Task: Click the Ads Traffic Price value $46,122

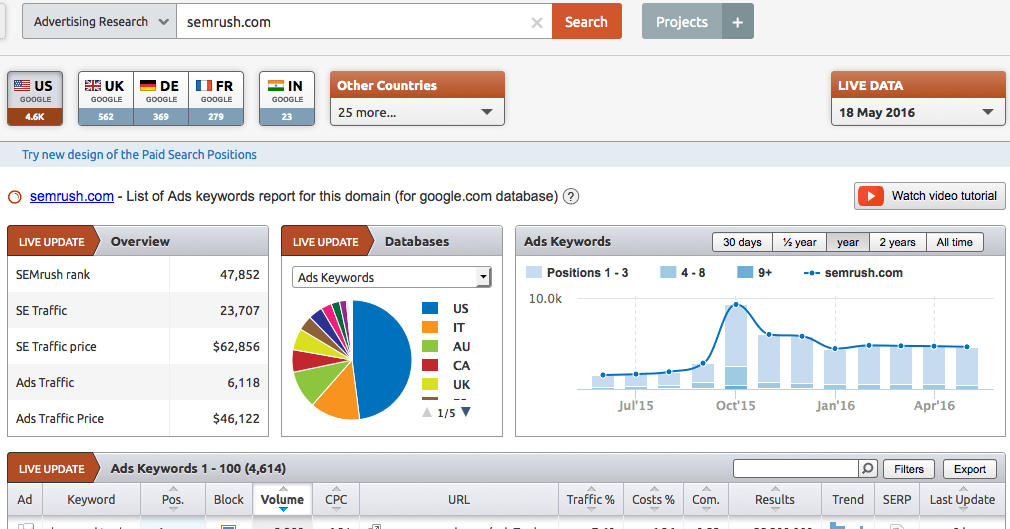Action: (236, 419)
